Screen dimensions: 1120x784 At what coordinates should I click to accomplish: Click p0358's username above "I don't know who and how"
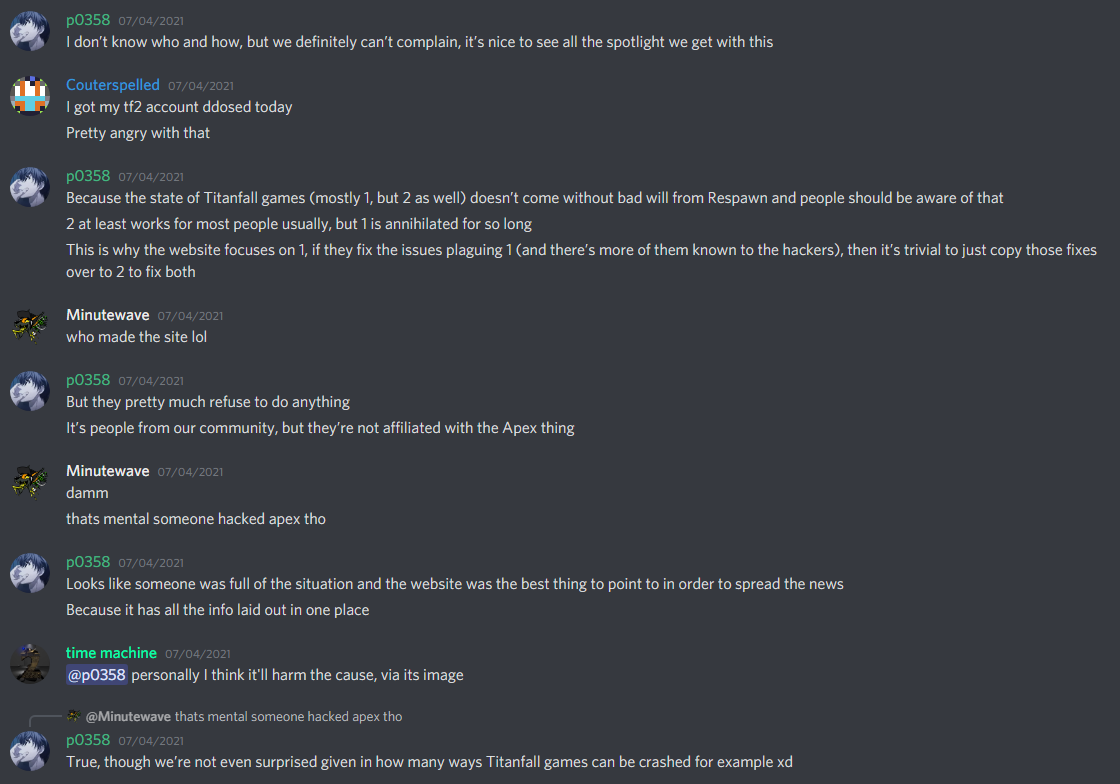point(88,20)
